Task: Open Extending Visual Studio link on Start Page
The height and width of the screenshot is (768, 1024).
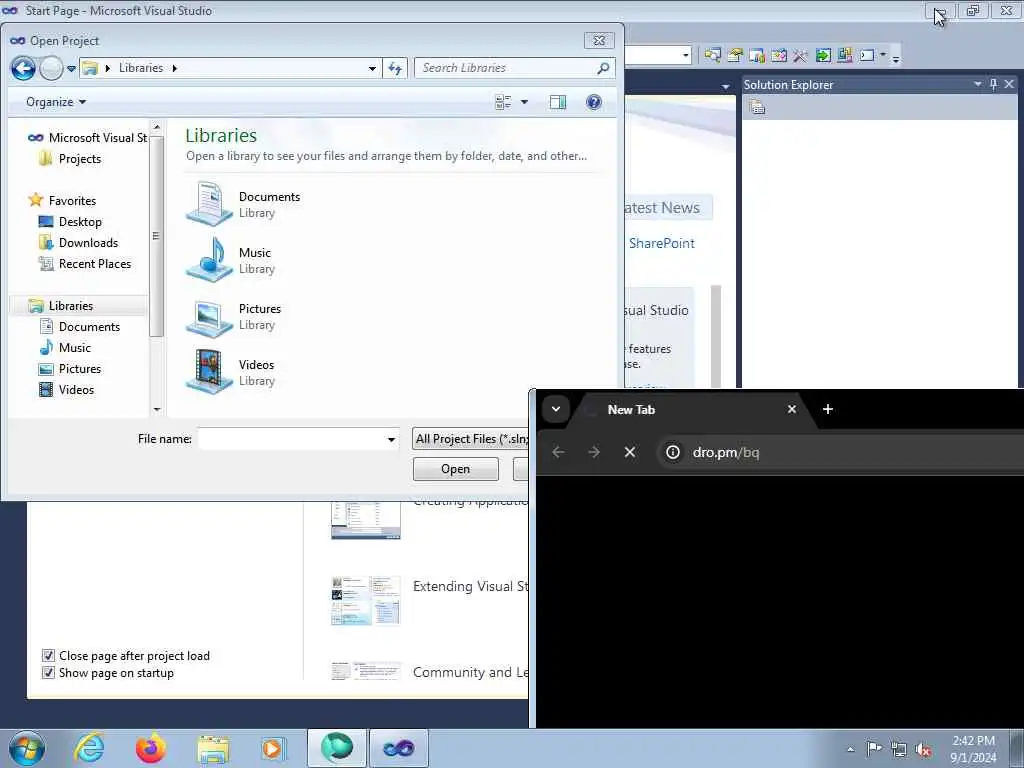Action: (470, 586)
